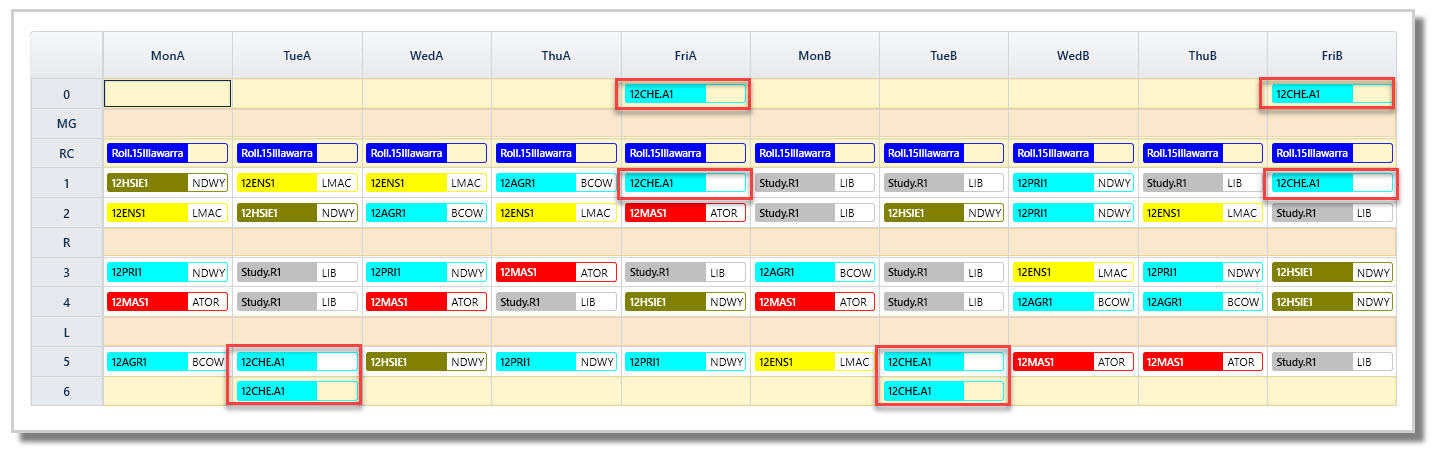Image resolution: width=1452 pixels, height=462 pixels.
Task: Select the FriB column header
Action: pos(1332,56)
